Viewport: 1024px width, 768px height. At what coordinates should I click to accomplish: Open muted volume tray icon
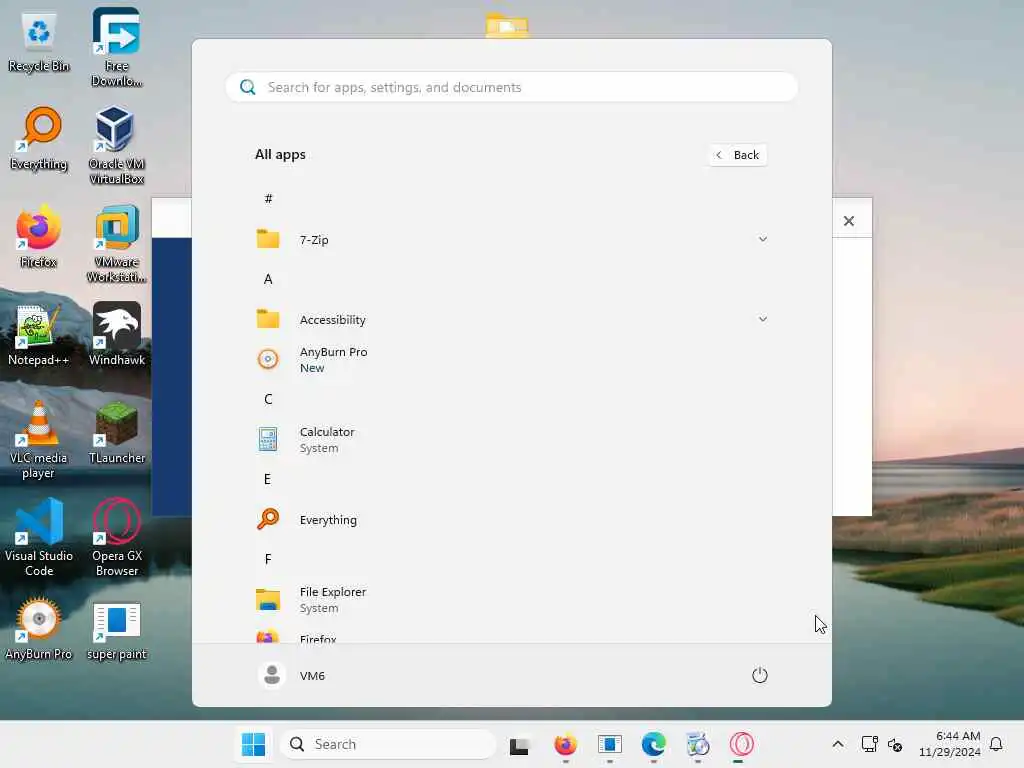[895, 744]
